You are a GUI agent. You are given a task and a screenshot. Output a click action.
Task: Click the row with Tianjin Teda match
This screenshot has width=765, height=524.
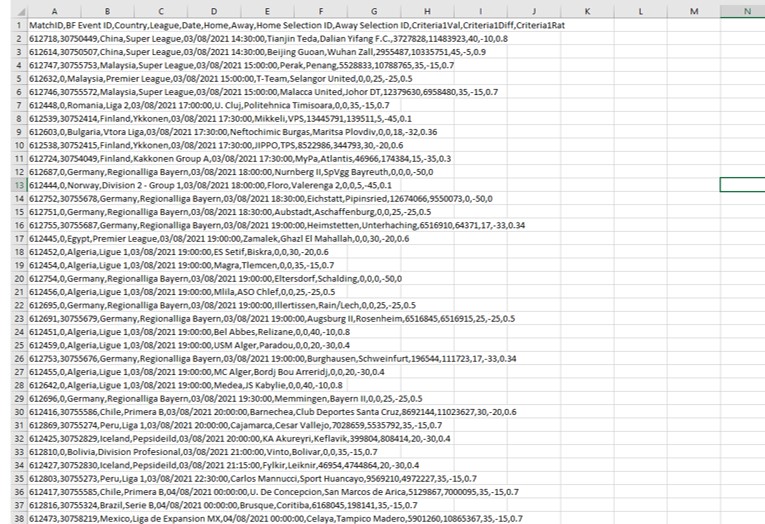[268, 39]
